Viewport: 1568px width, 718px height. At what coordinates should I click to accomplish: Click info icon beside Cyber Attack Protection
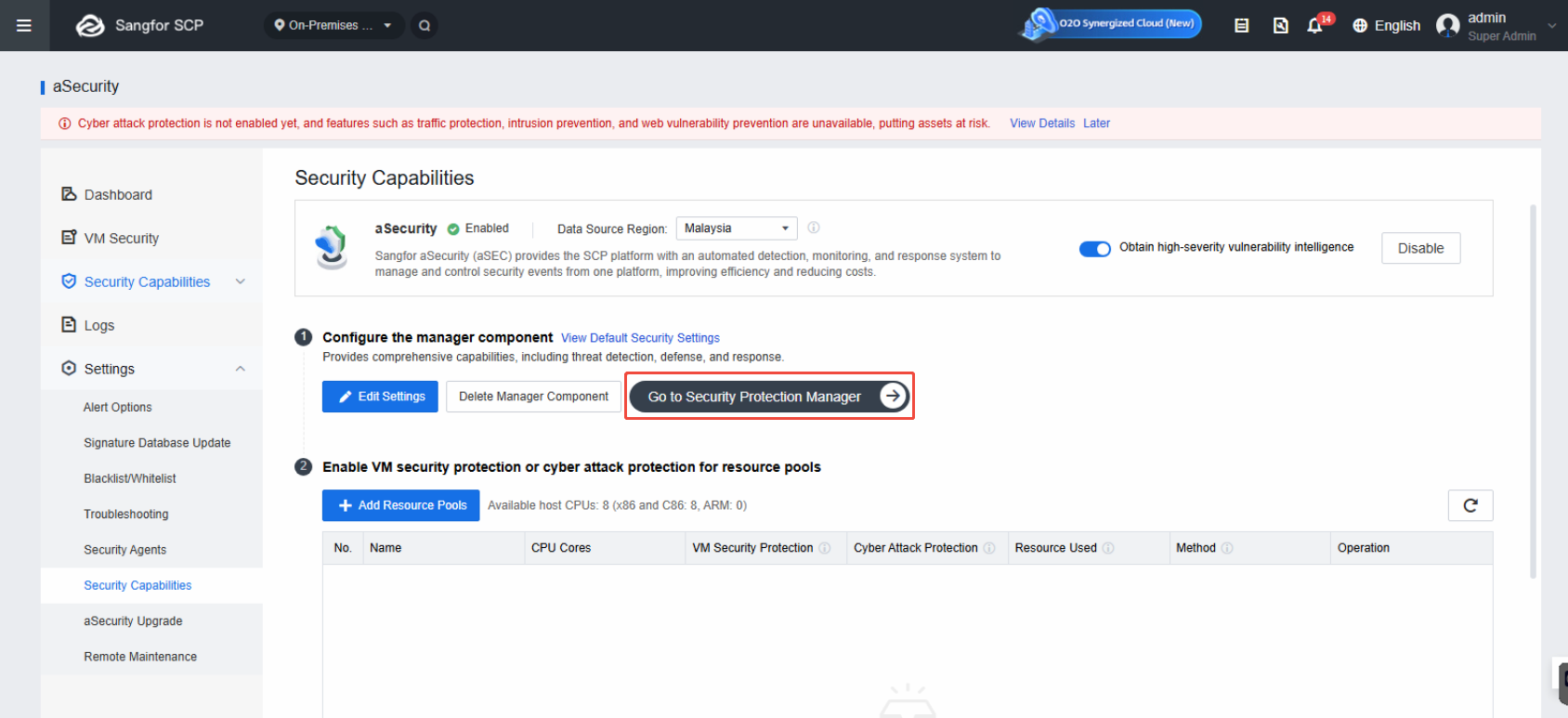[x=989, y=548]
